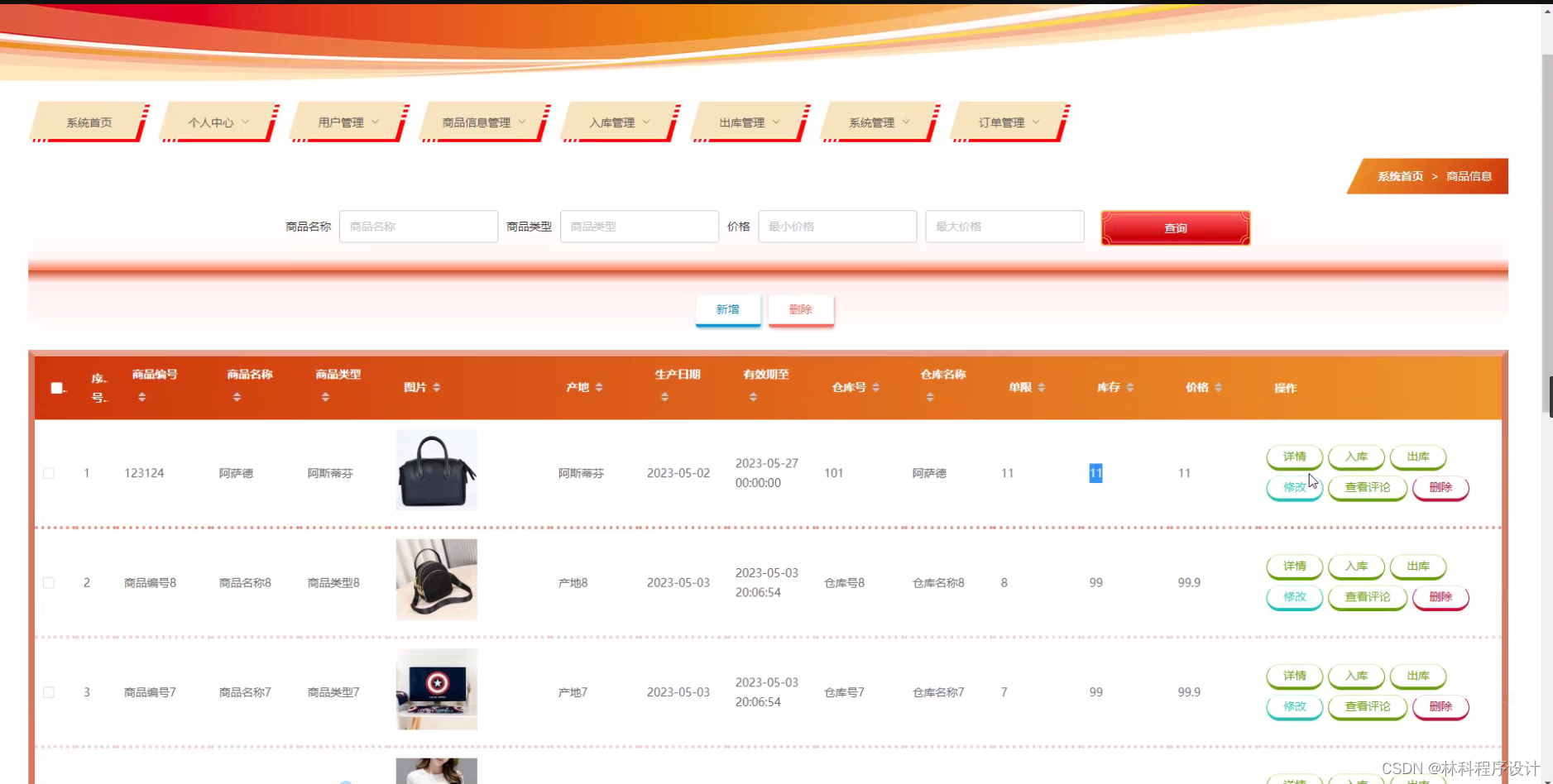Click the 商品名称 search input field

tap(419, 226)
